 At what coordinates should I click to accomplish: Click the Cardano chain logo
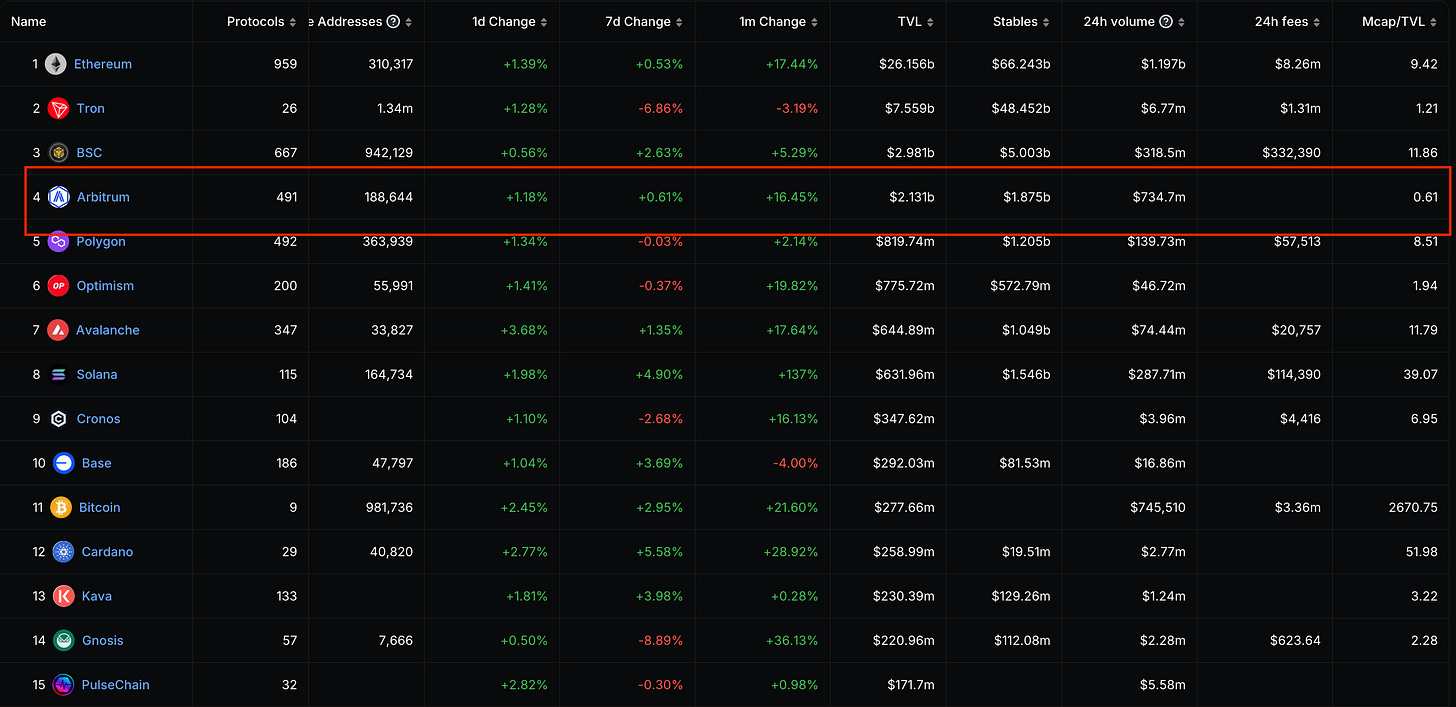tap(64, 552)
